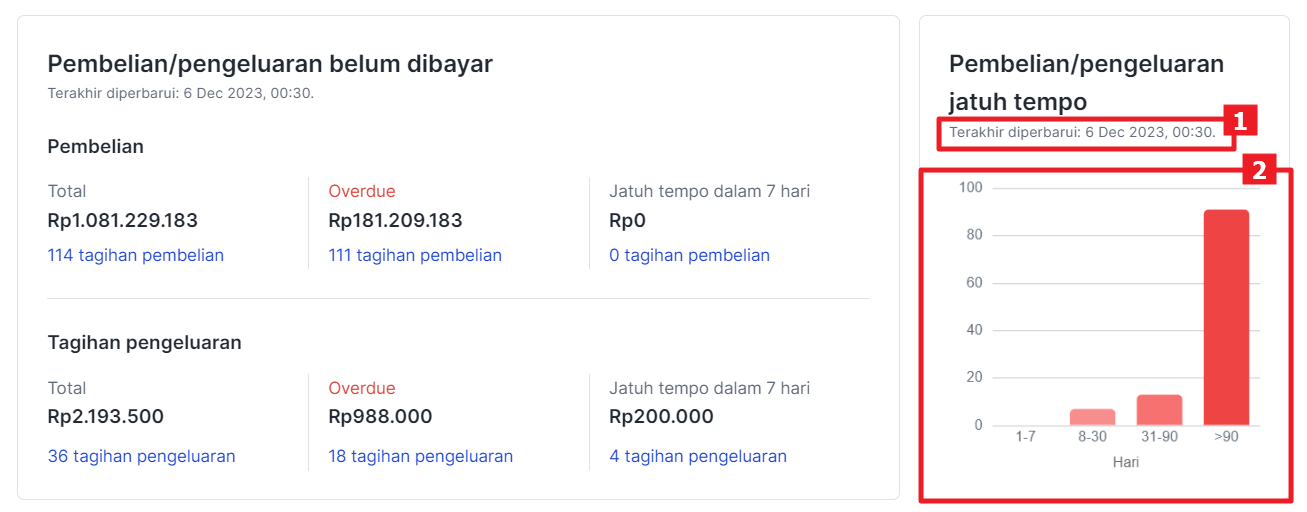The image size is (1307, 512).
Task: Open the 36 tagihan pengeluaran link
Action: (142, 456)
